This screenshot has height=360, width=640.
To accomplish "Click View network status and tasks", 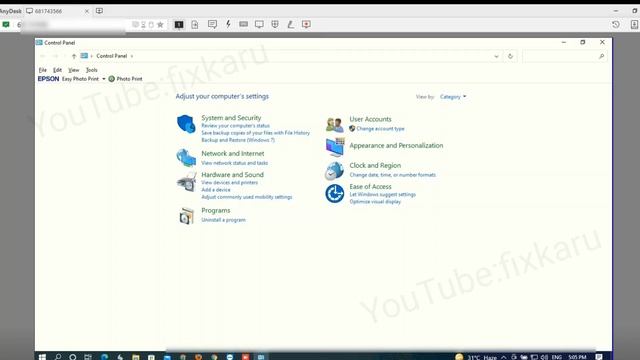I will (235, 163).
